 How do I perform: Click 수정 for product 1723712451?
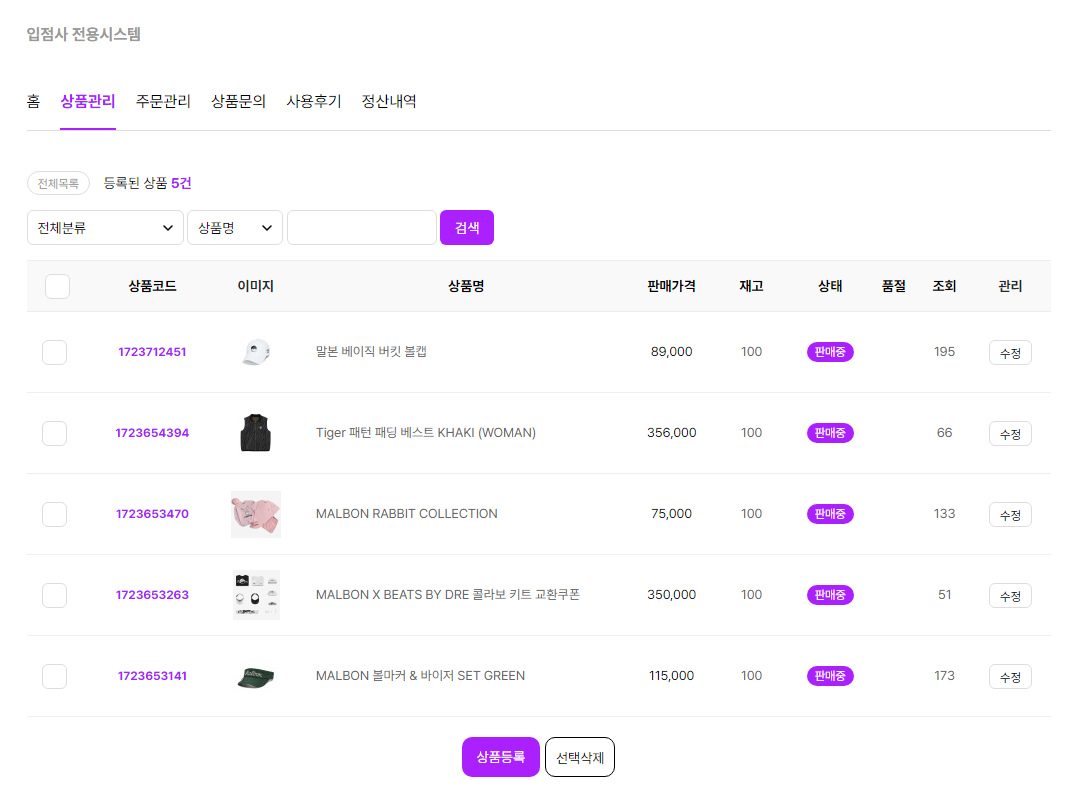pyautogui.click(x=1010, y=353)
